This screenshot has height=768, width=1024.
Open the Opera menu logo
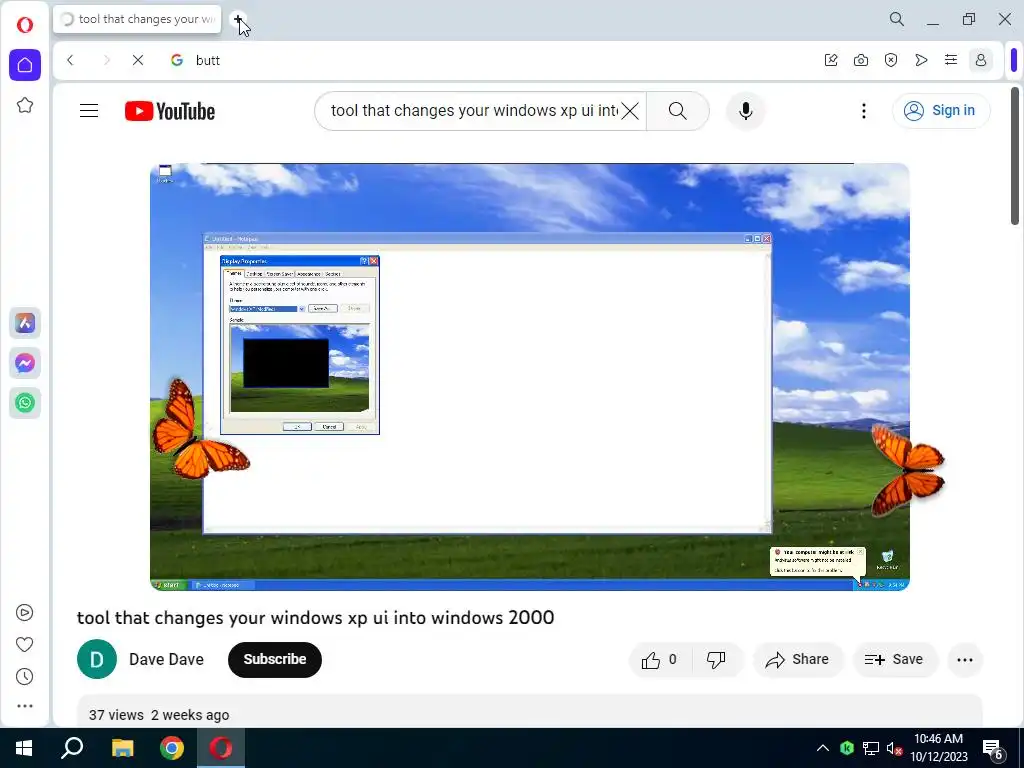[25, 25]
